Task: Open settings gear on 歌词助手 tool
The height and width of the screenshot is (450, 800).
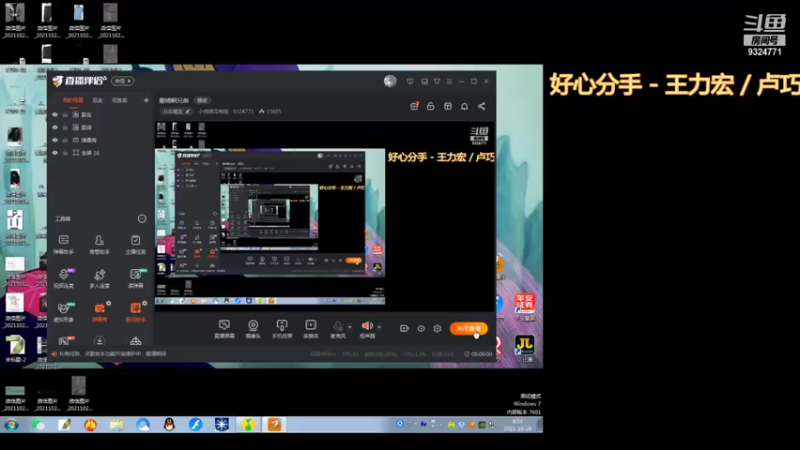Action: (x=144, y=304)
